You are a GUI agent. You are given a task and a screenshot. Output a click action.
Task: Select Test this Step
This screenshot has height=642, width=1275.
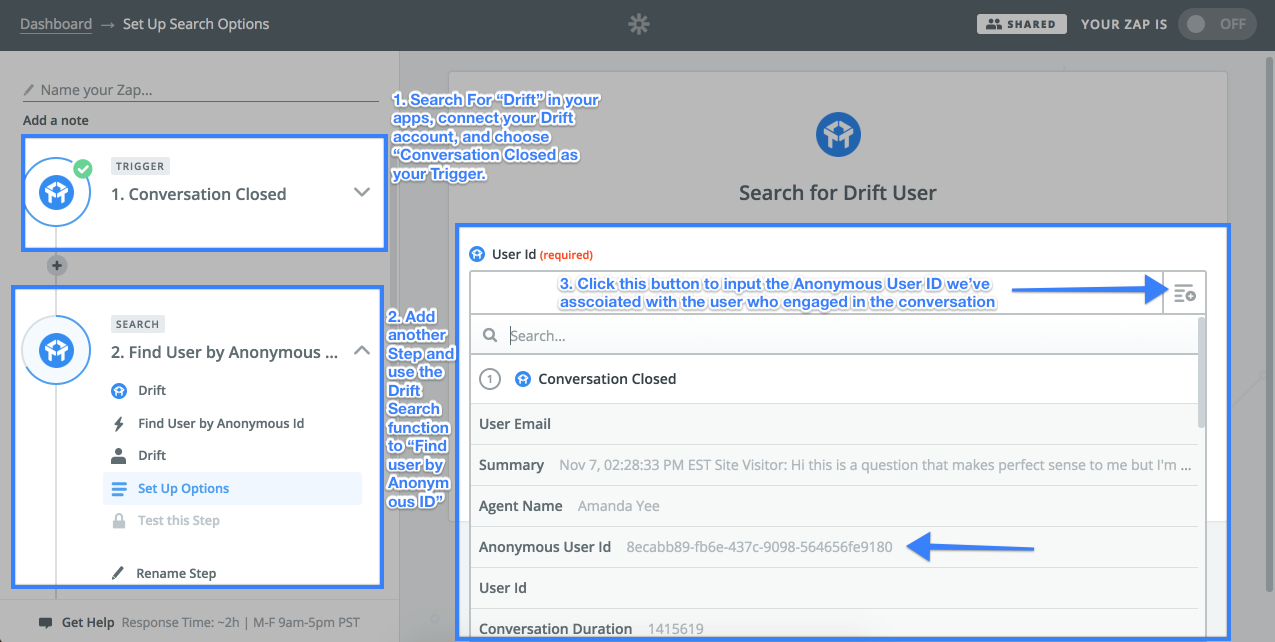coord(179,521)
